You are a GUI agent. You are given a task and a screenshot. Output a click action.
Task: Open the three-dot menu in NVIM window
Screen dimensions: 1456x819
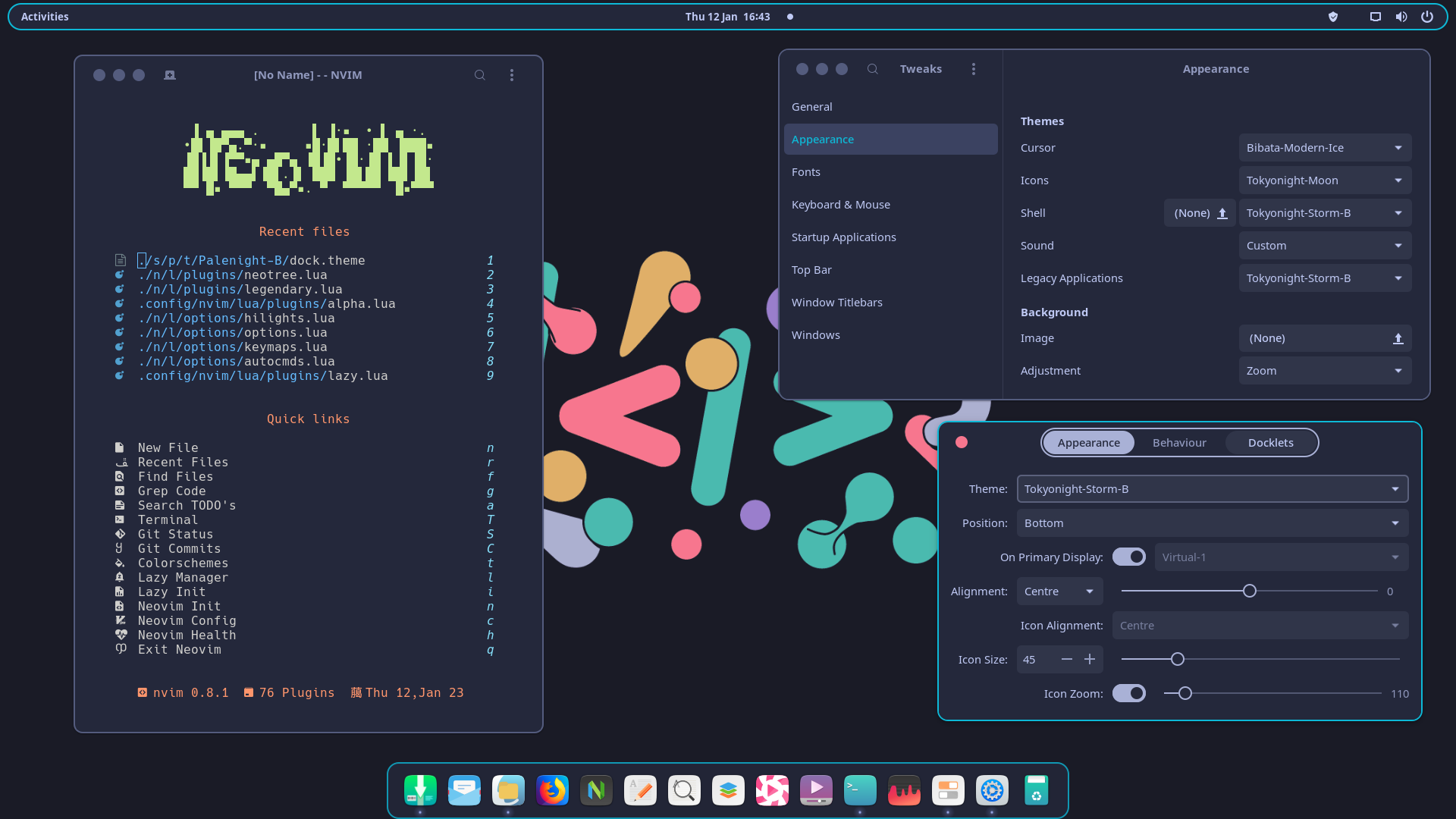click(x=512, y=75)
